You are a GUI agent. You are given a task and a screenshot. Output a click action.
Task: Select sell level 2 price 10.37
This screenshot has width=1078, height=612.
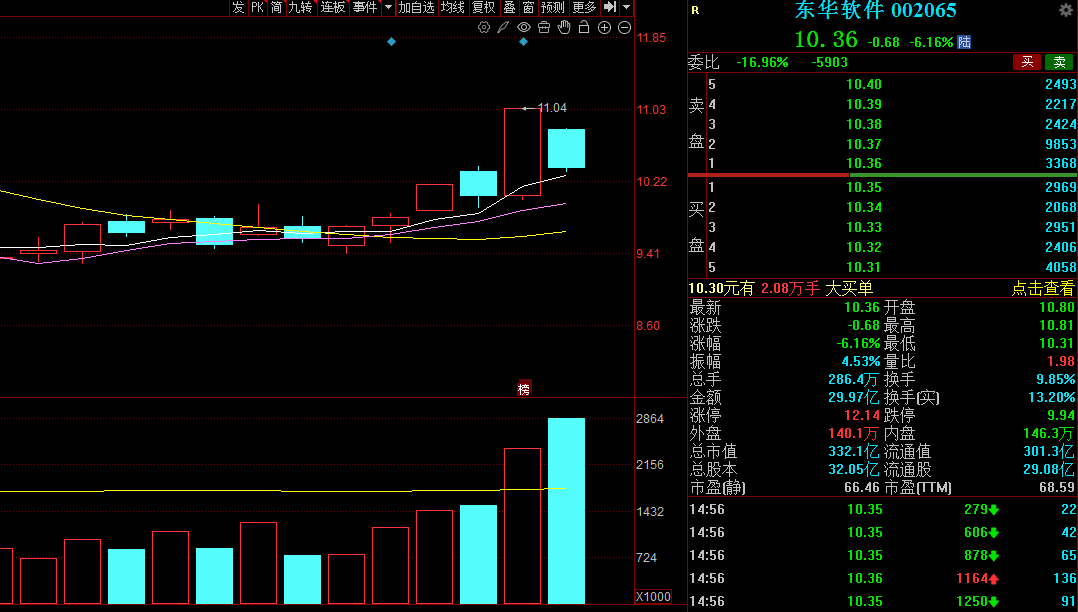point(864,144)
